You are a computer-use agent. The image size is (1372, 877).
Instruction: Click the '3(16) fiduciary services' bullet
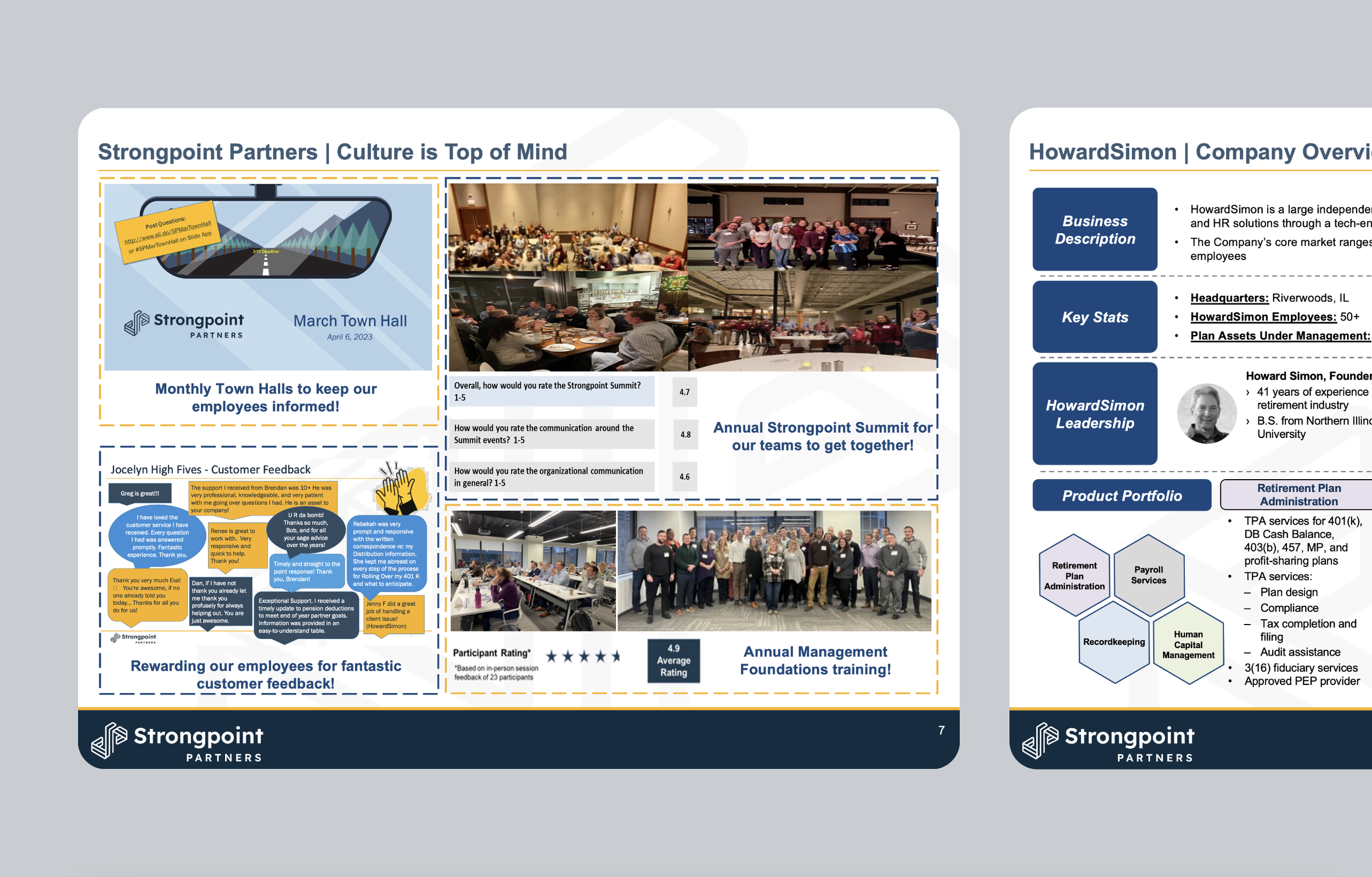[1300, 667]
